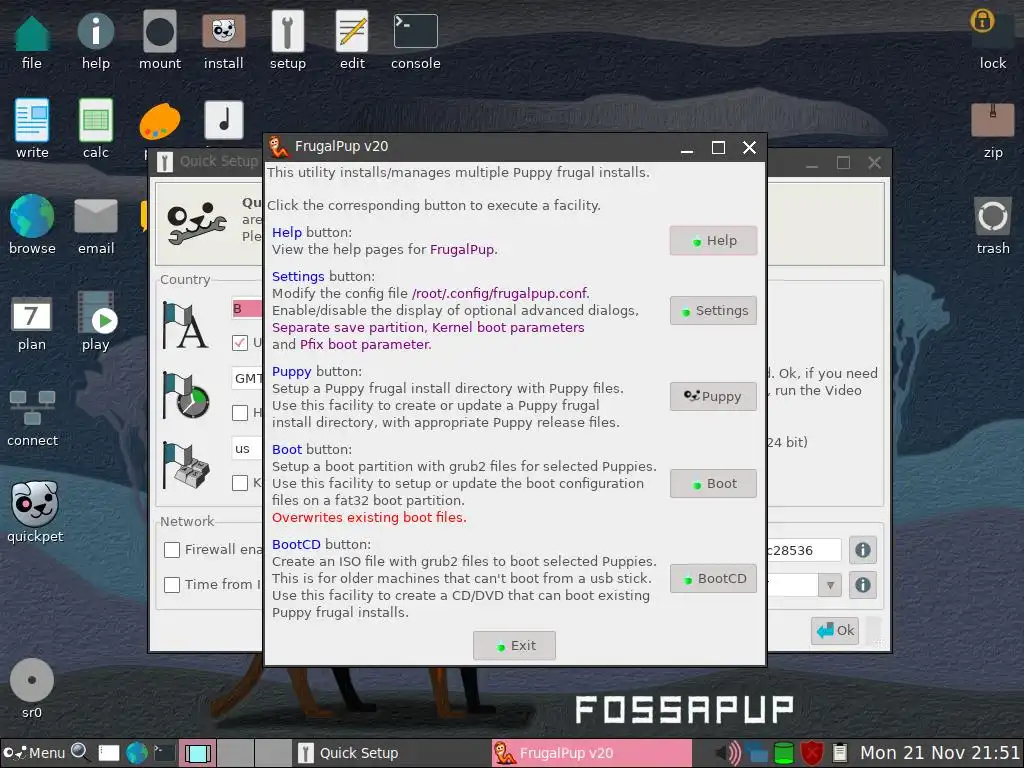
Task: Click 'Separate save partition' purple text
Action: click(x=347, y=327)
